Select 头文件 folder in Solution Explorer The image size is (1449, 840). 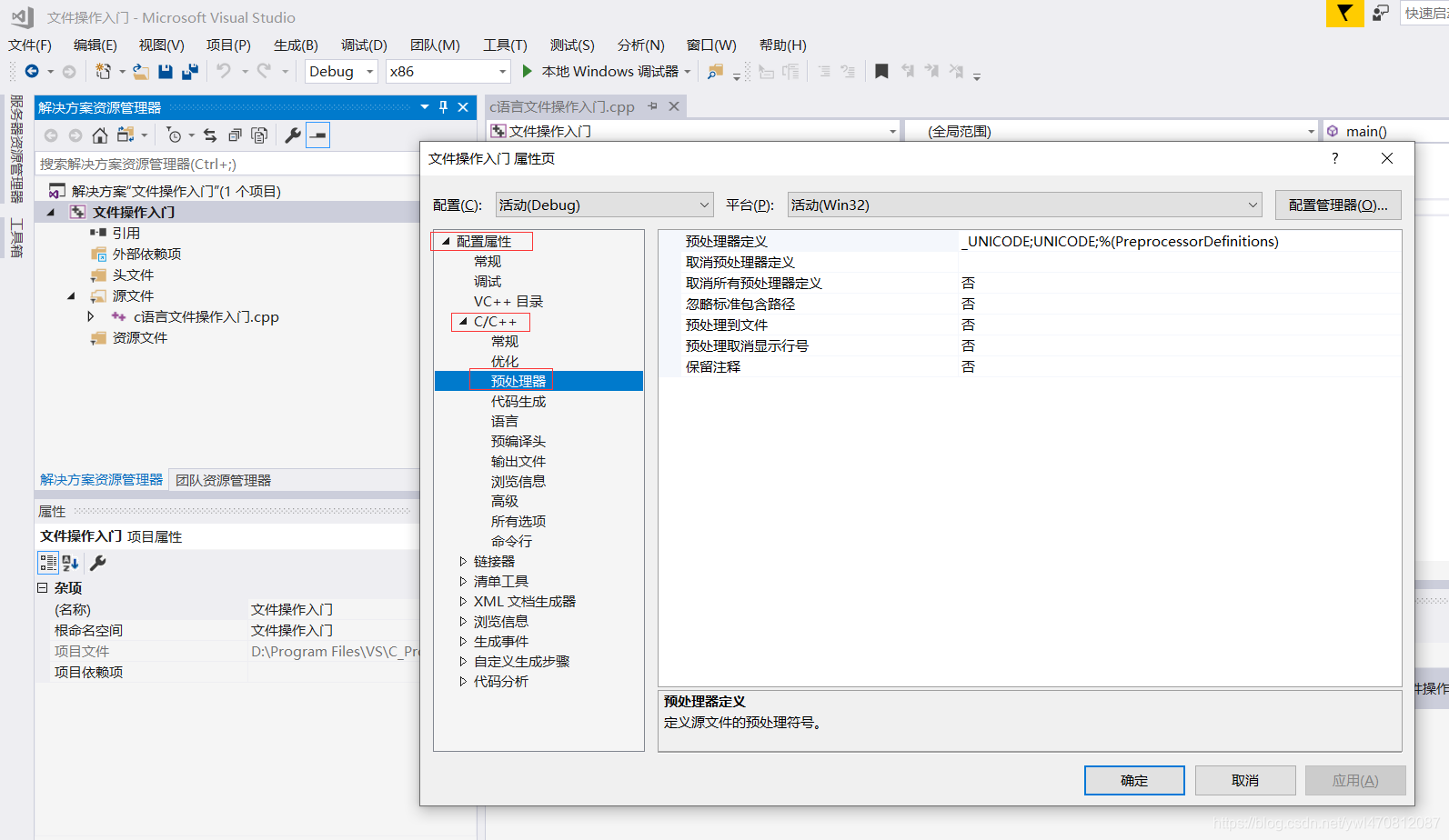[133, 275]
